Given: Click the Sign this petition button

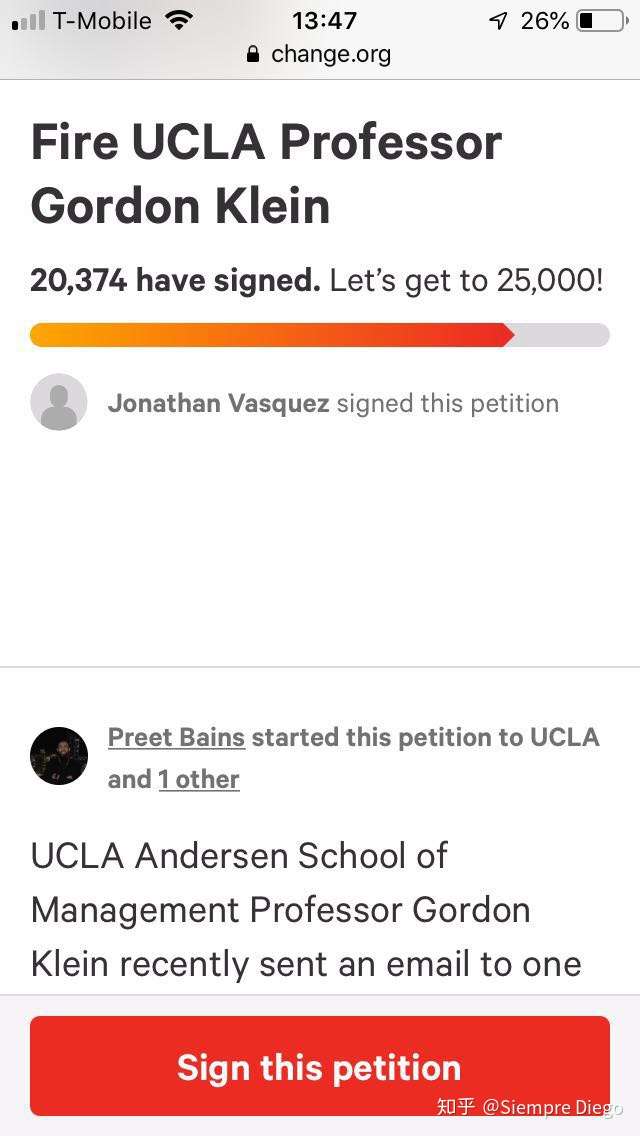Looking at the screenshot, I should 320,1066.
